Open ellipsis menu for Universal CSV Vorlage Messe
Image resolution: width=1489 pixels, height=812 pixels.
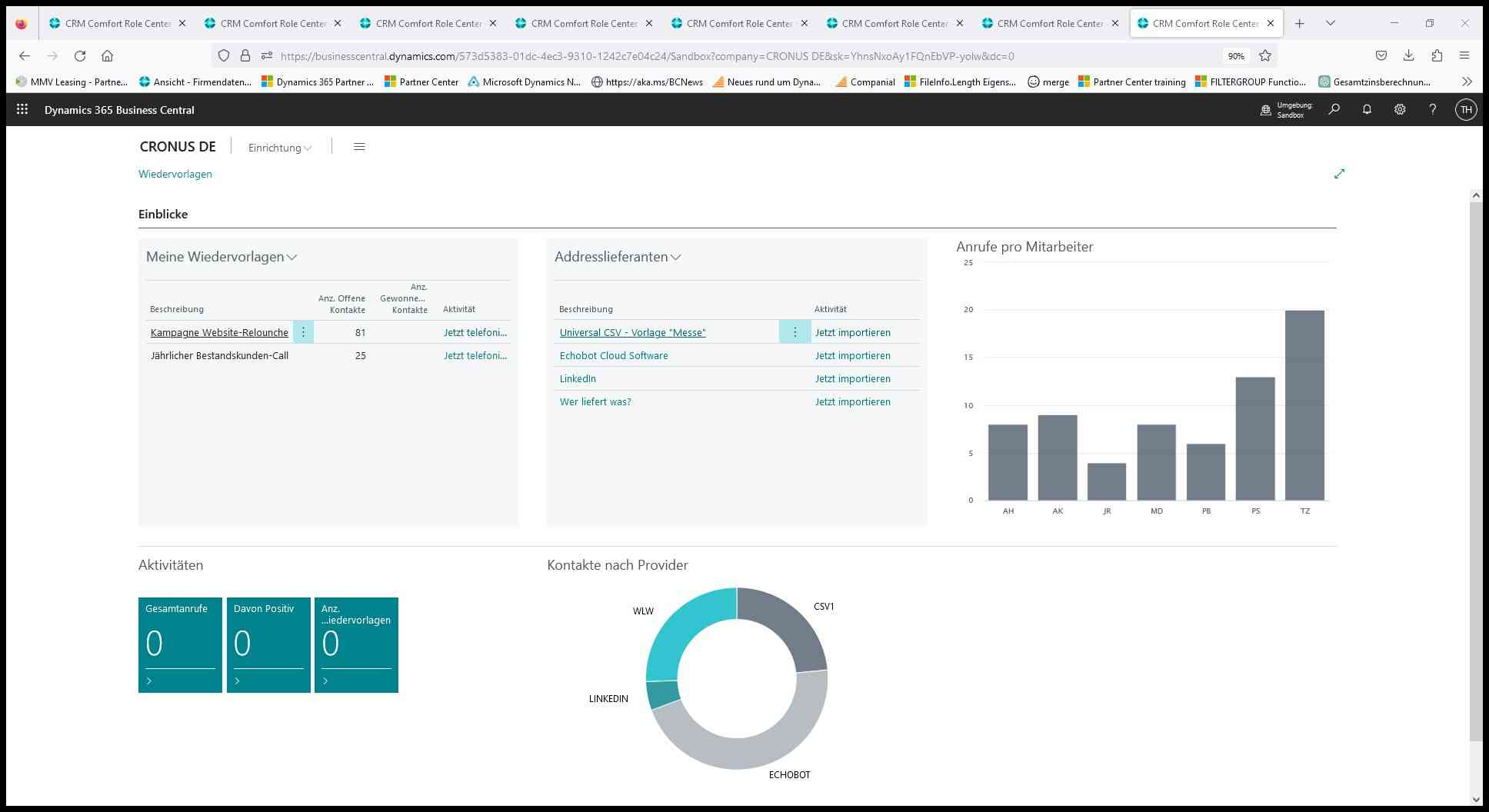(x=794, y=331)
